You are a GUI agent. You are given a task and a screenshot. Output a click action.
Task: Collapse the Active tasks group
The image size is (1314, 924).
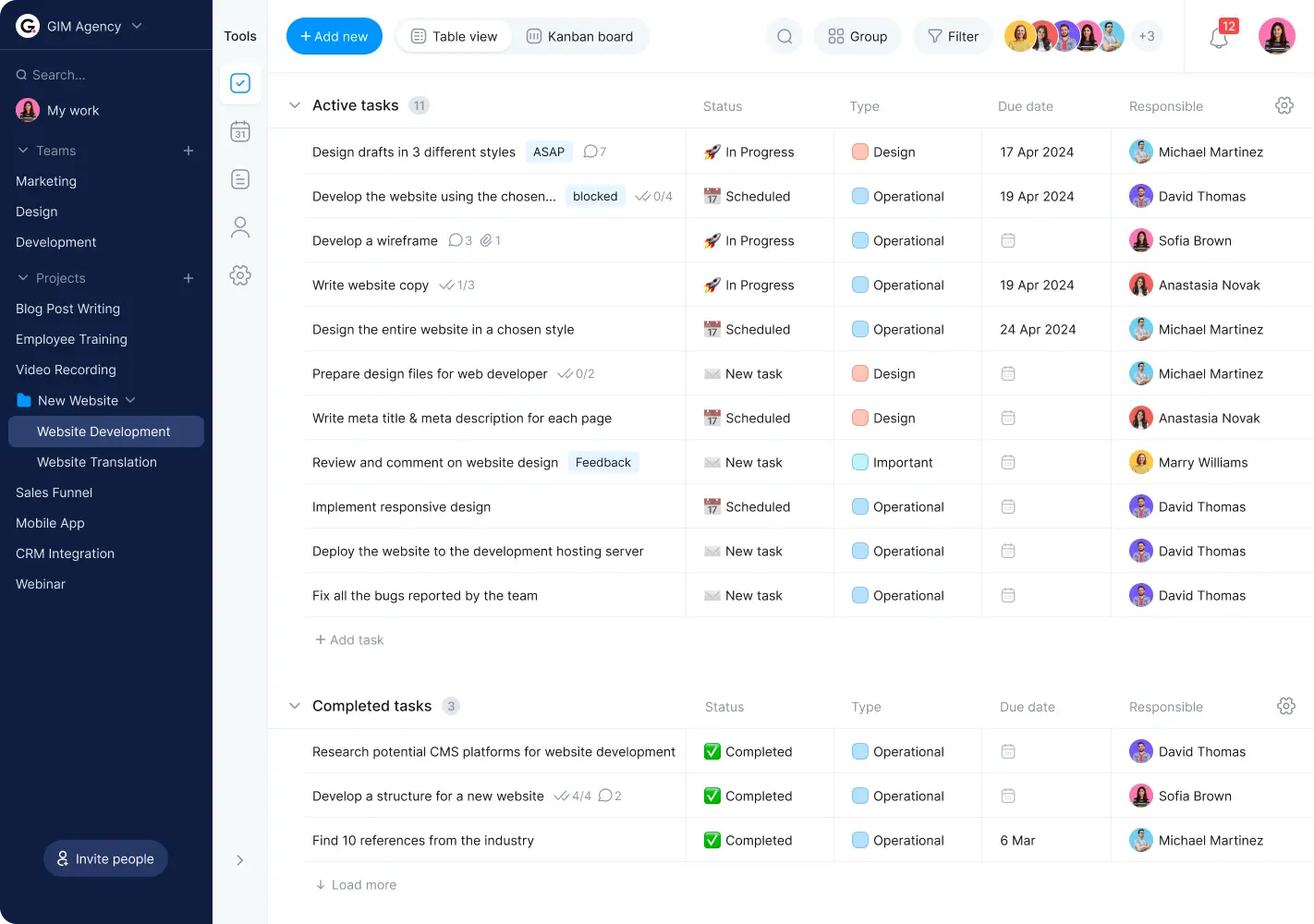tap(295, 105)
